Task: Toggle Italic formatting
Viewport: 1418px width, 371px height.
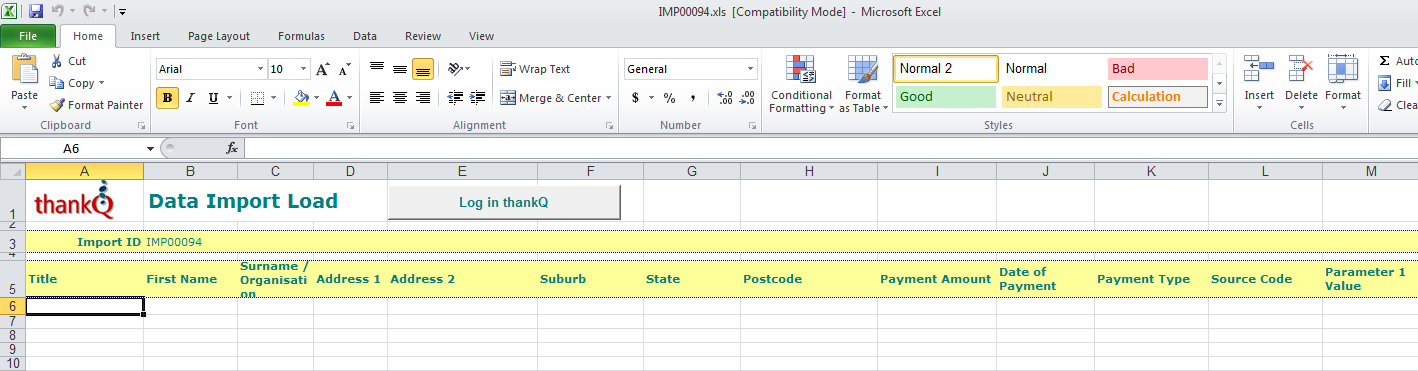Action: coord(190,98)
